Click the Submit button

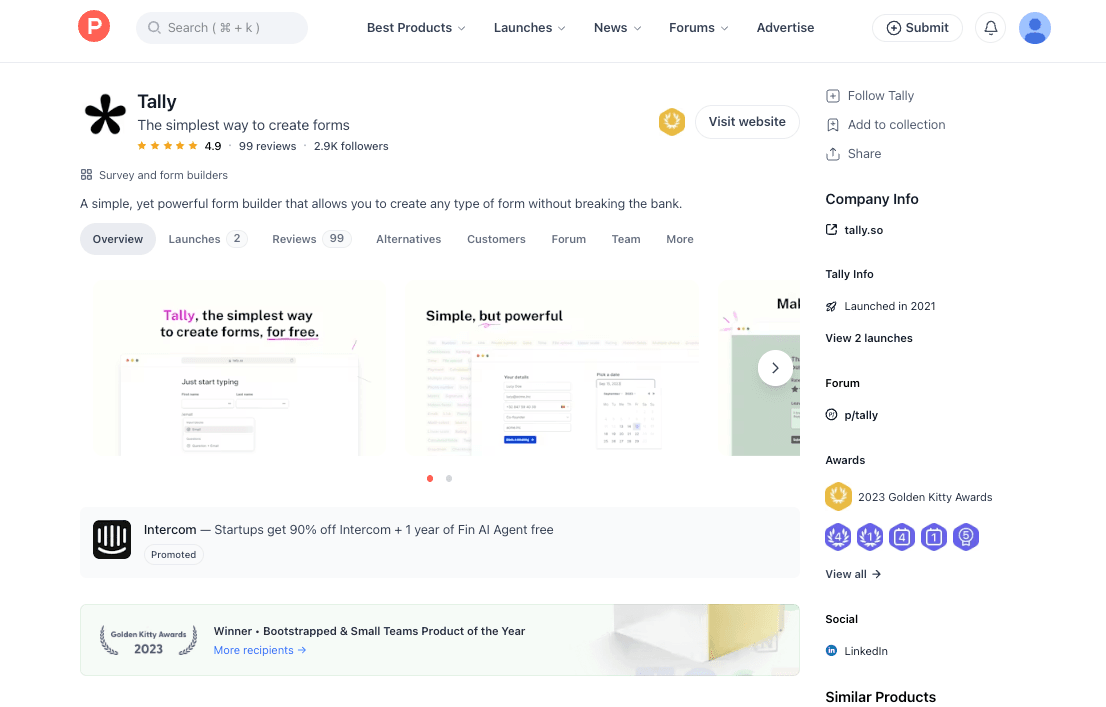(x=918, y=28)
